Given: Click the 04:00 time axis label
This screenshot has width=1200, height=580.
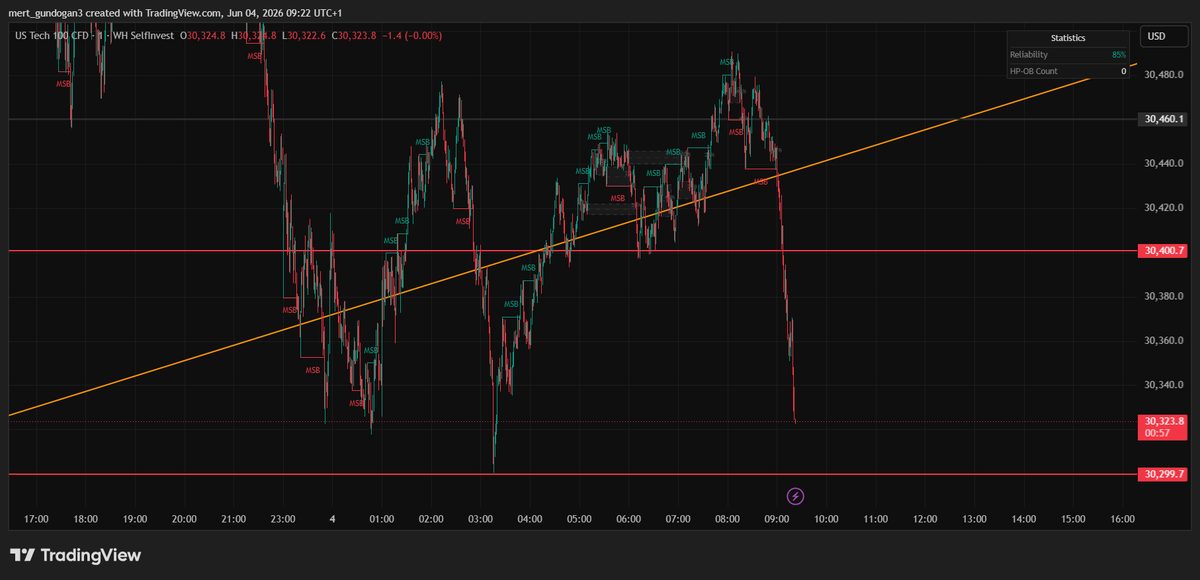Looking at the screenshot, I should [530, 519].
